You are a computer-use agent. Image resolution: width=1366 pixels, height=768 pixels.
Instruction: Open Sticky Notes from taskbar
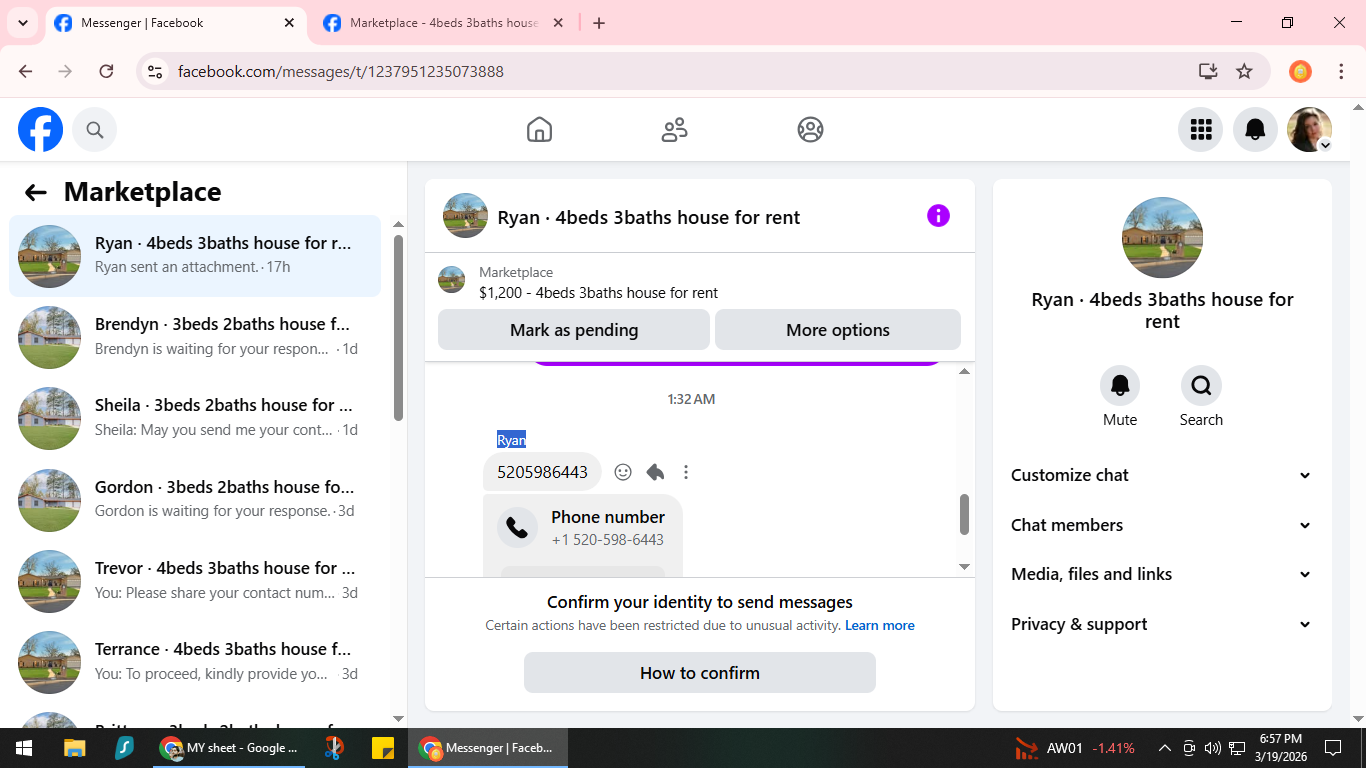[x=383, y=748]
